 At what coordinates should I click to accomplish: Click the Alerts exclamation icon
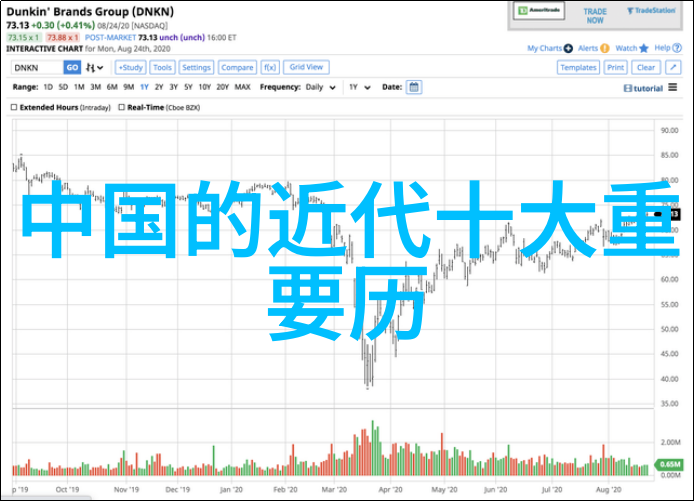605,48
